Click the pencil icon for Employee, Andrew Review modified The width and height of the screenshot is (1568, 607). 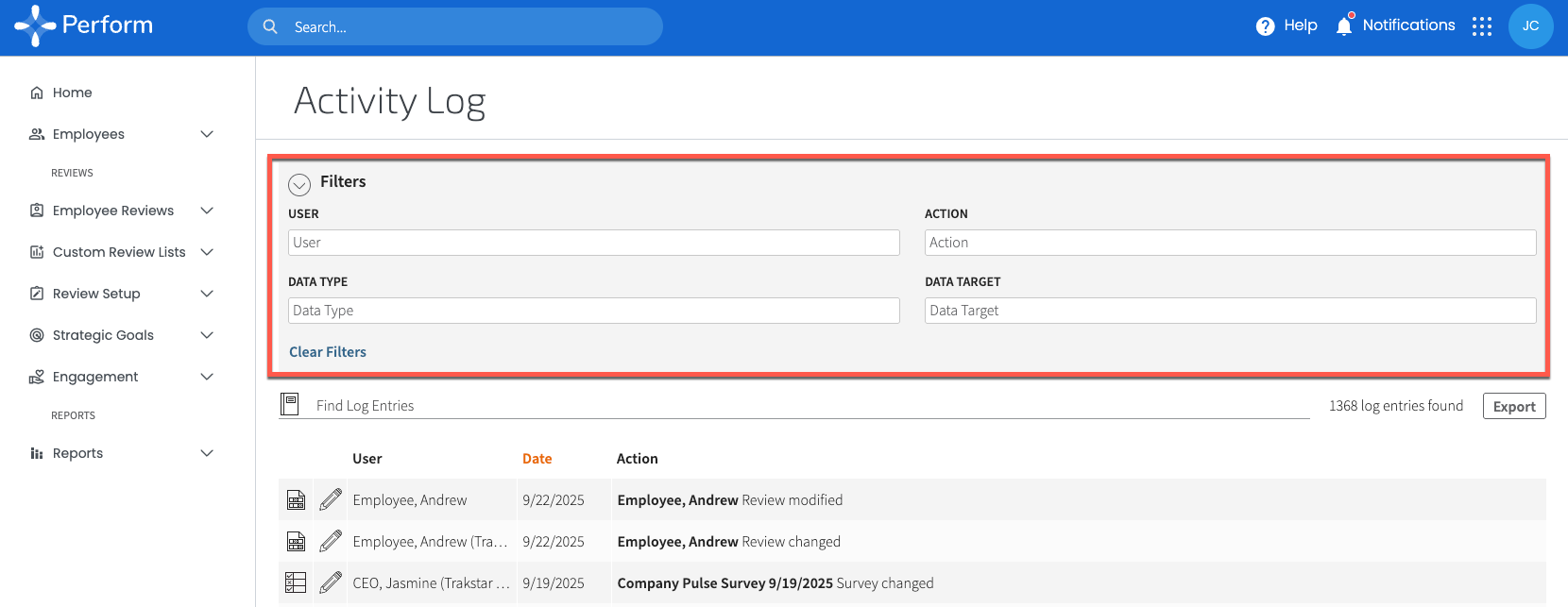point(331,500)
